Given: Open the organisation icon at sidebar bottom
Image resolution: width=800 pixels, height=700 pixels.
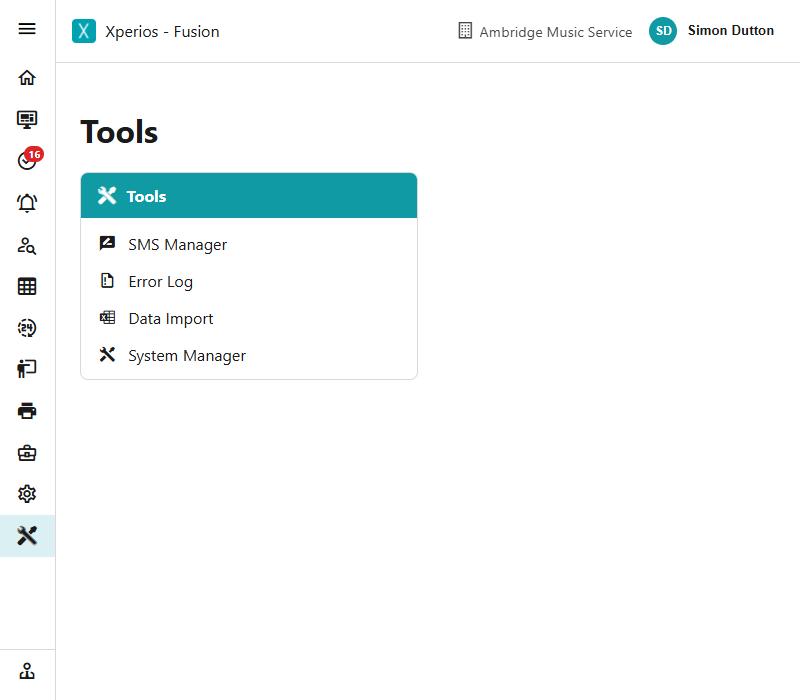Looking at the screenshot, I should 27,671.
